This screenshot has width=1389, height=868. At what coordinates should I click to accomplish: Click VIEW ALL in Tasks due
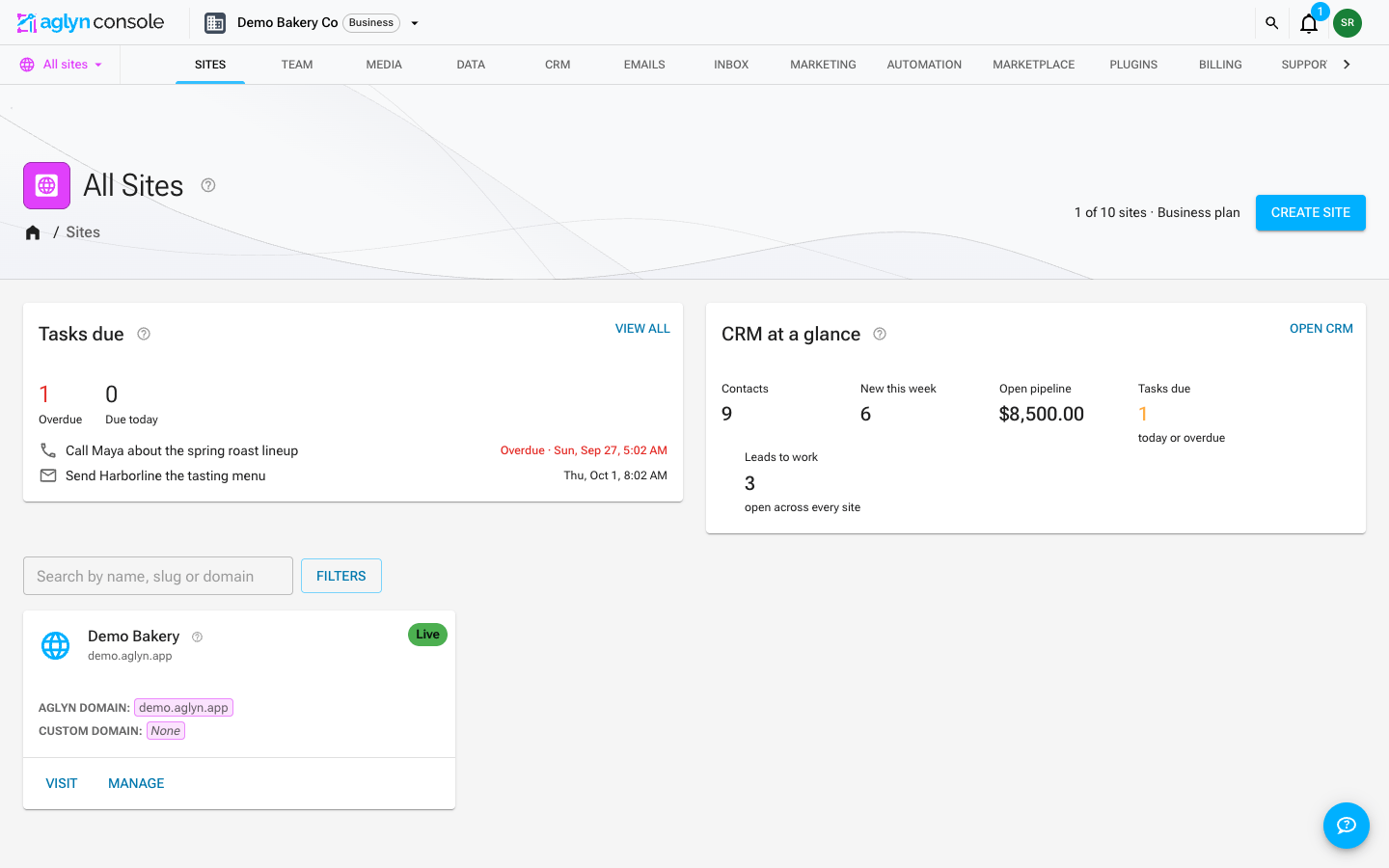pos(642,329)
